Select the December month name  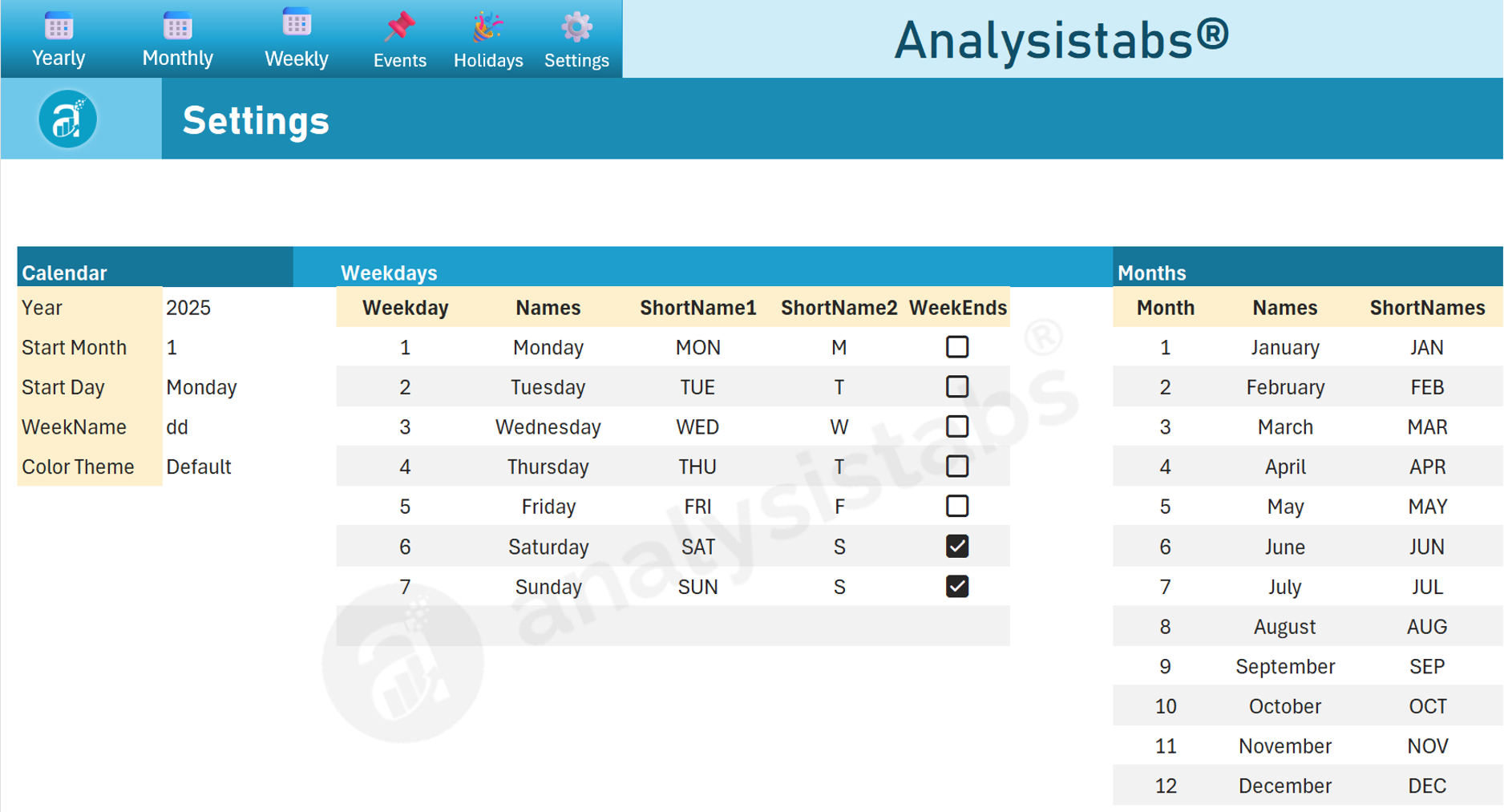[x=1284, y=786]
